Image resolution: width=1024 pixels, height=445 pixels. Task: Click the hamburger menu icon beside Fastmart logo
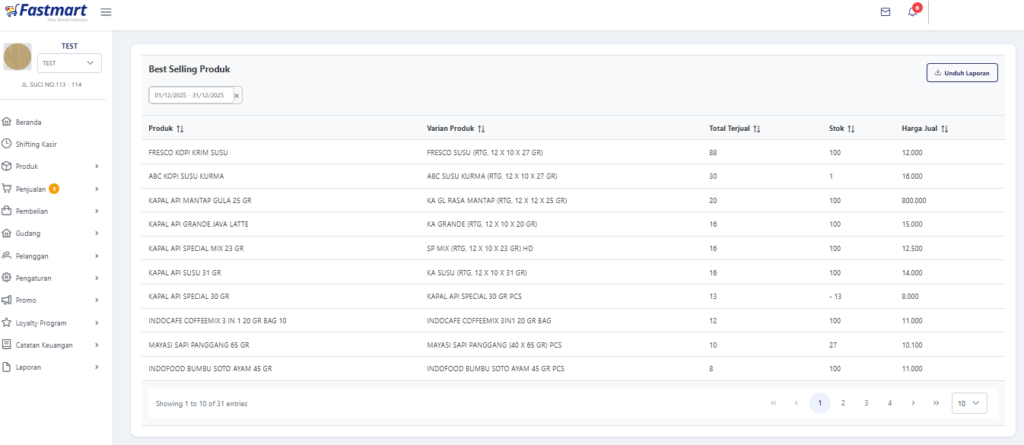[106, 12]
